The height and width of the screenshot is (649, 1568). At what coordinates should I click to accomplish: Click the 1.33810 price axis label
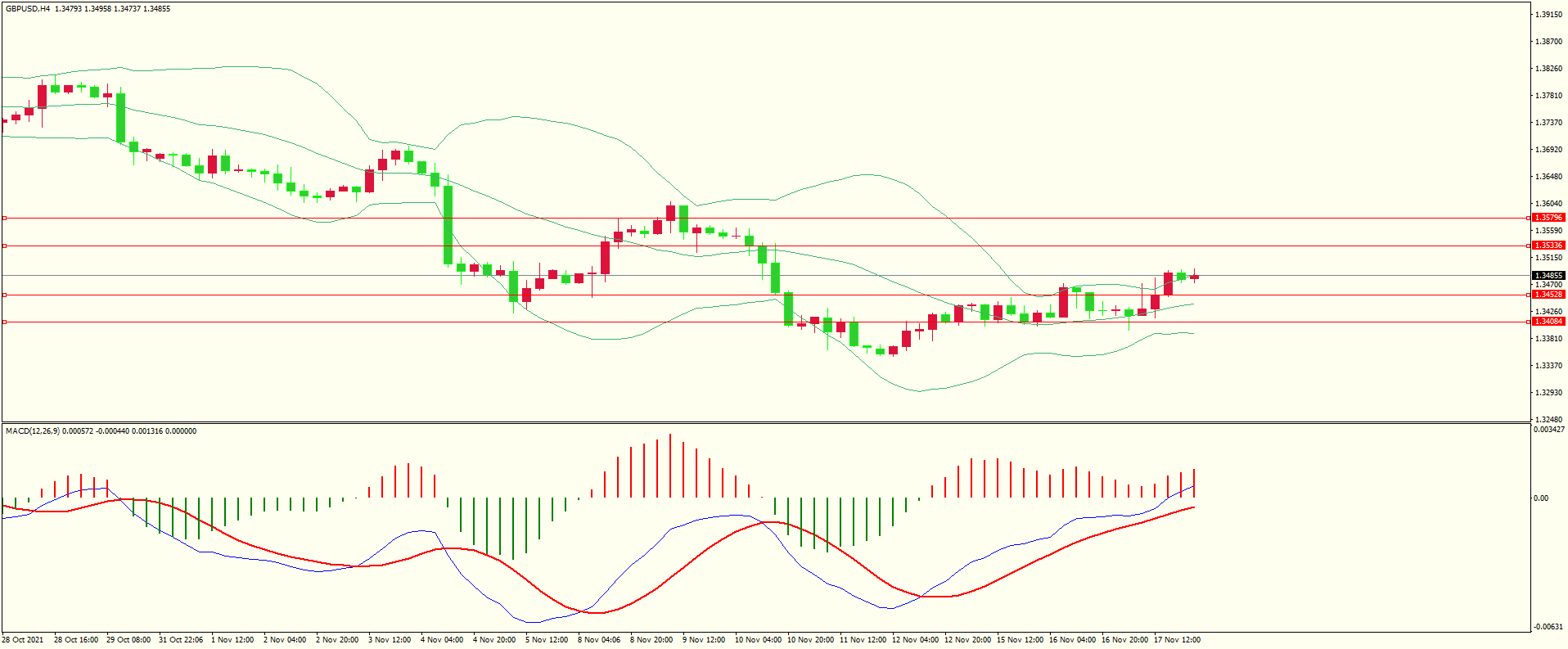(1548, 339)
